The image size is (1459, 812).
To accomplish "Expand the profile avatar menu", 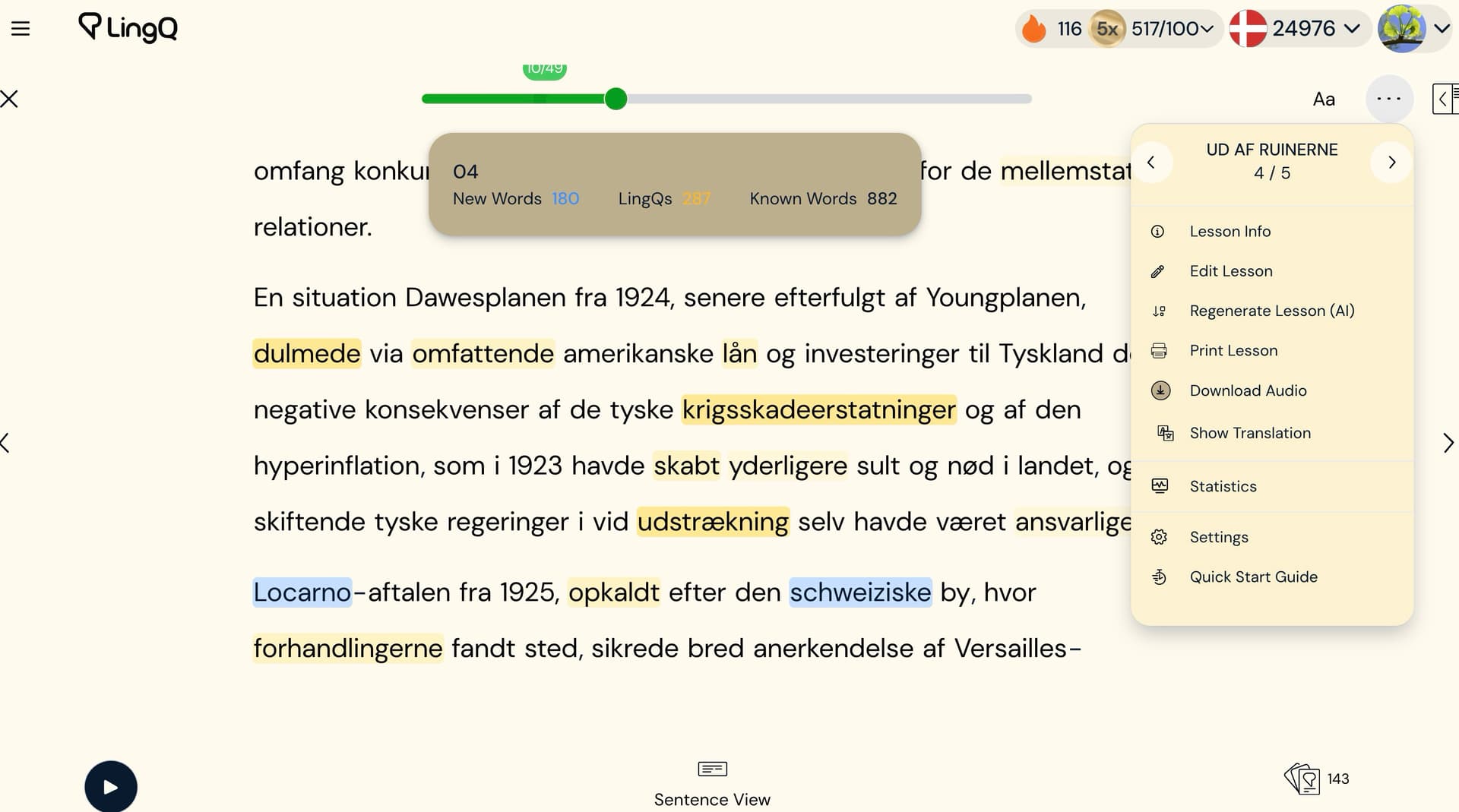I will 1415,29.
